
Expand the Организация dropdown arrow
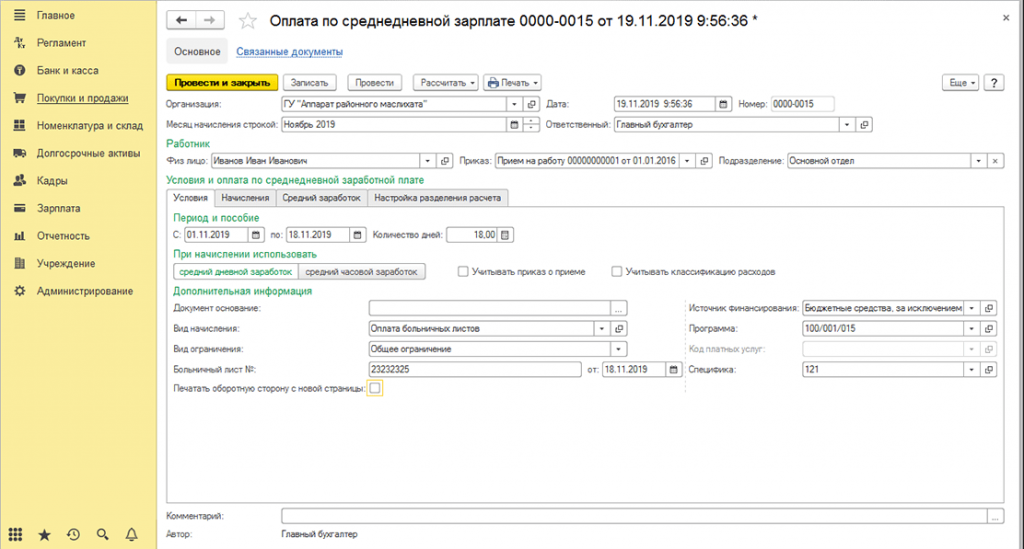(514, 103)
